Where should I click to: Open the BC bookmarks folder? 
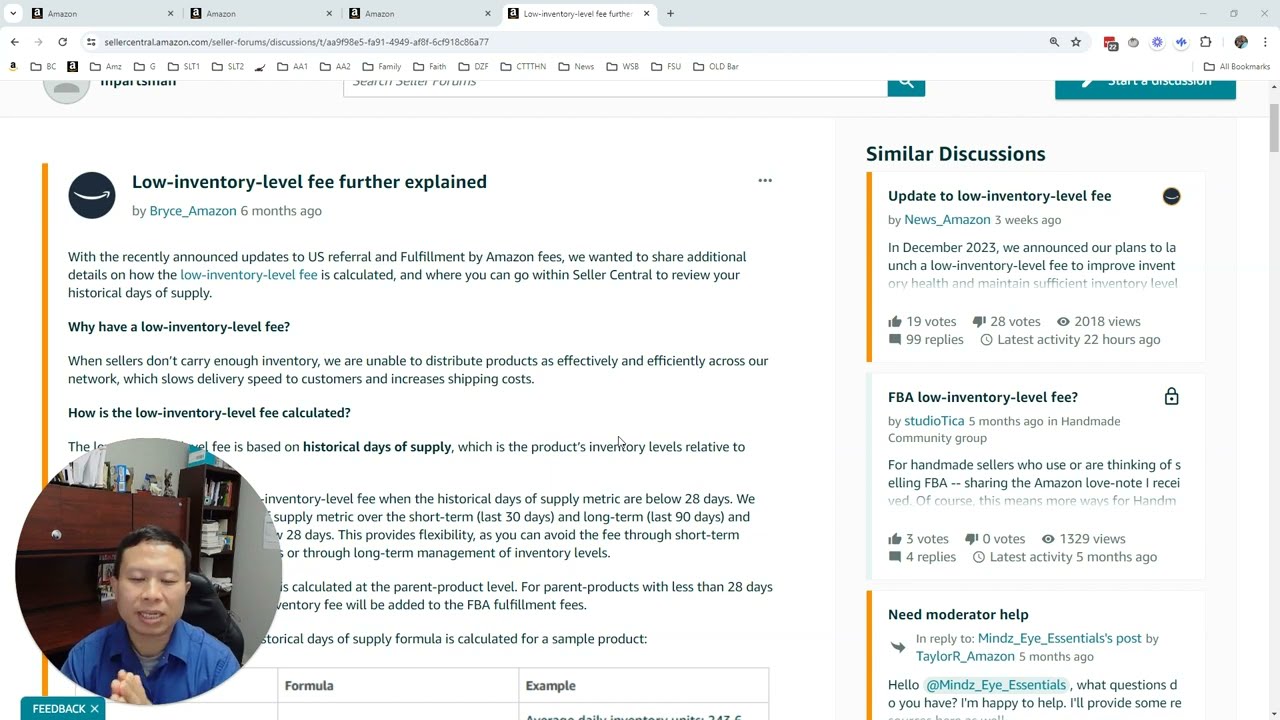(x=43, y=66)
